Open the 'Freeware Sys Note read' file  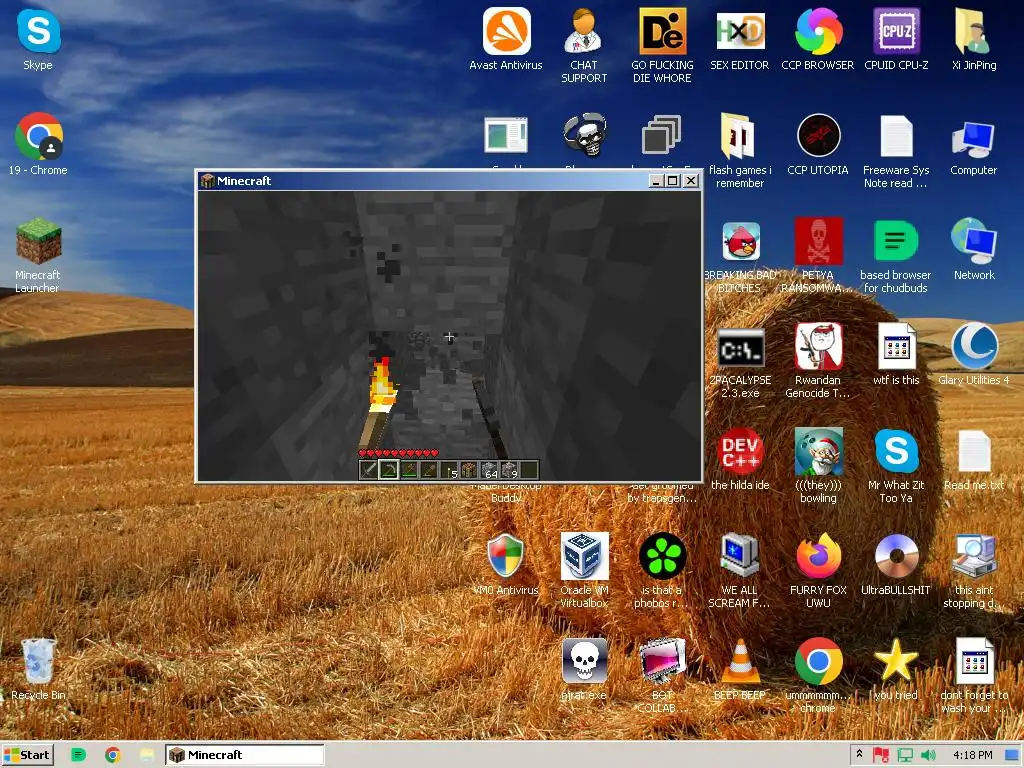coord(896,150)
